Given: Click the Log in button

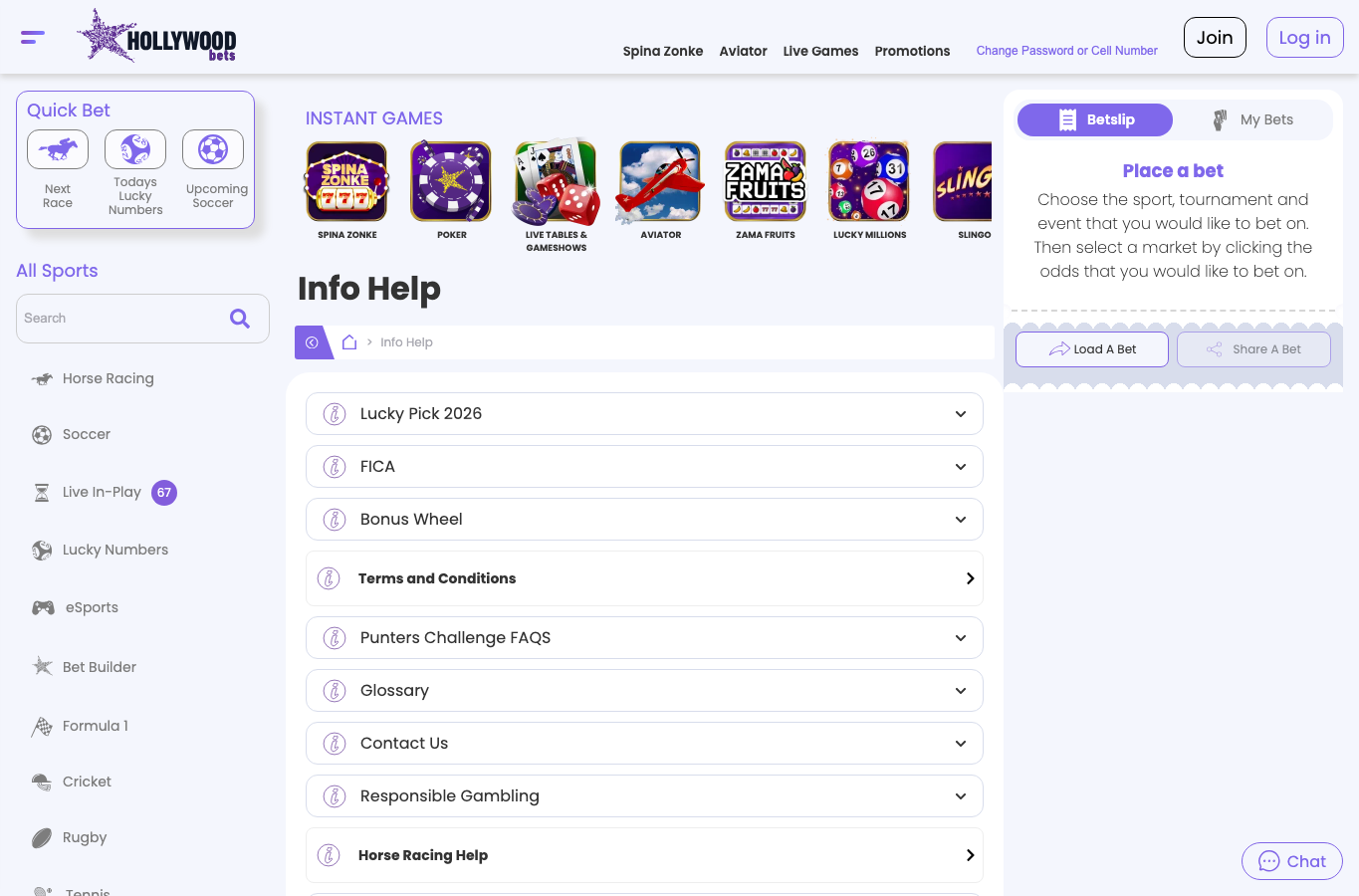Looking at the screenshot, I should coord(1304,38).
